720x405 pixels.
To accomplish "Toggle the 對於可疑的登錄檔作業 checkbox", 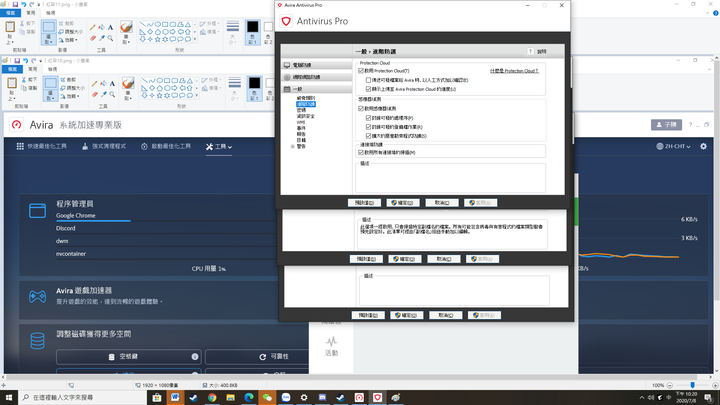I will 368,127.
